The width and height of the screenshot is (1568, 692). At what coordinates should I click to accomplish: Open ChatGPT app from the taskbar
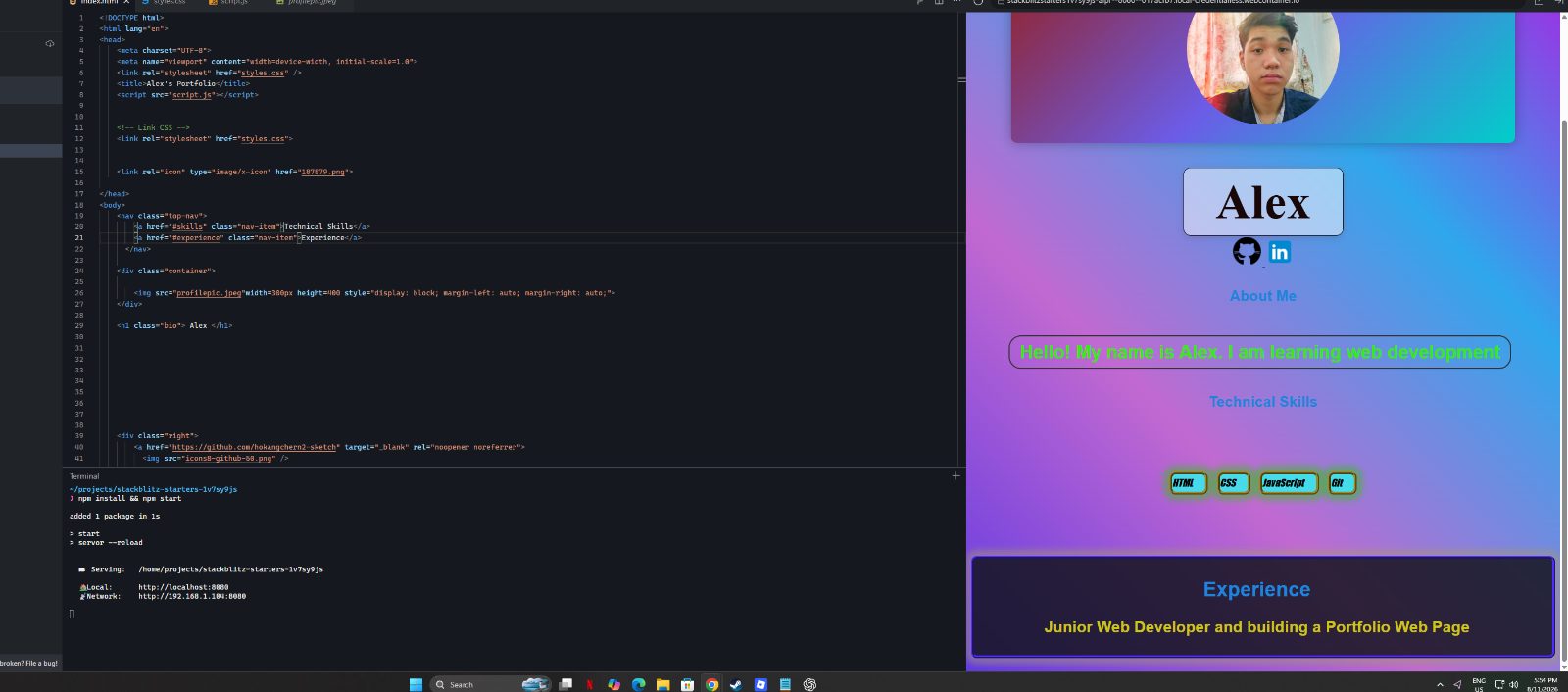(809, 684)
